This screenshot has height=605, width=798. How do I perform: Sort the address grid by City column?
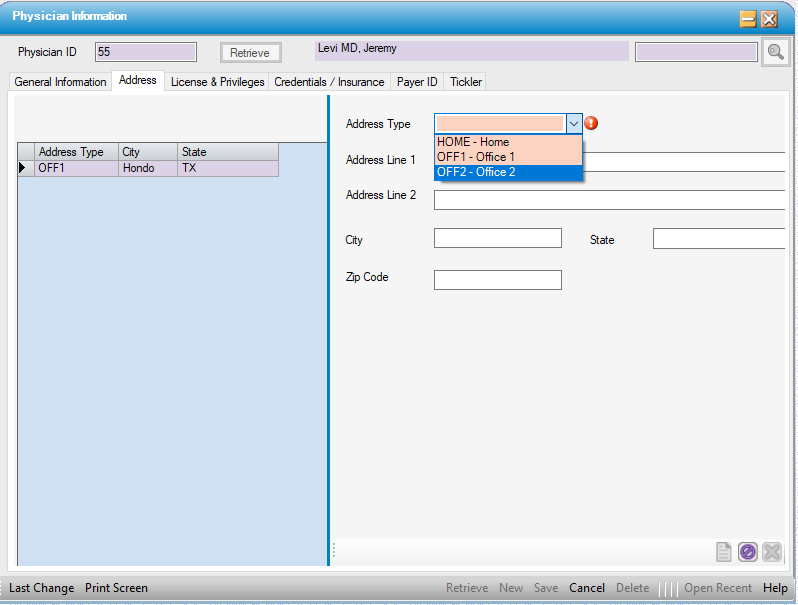pyautogui.click(x=147, y=152)
